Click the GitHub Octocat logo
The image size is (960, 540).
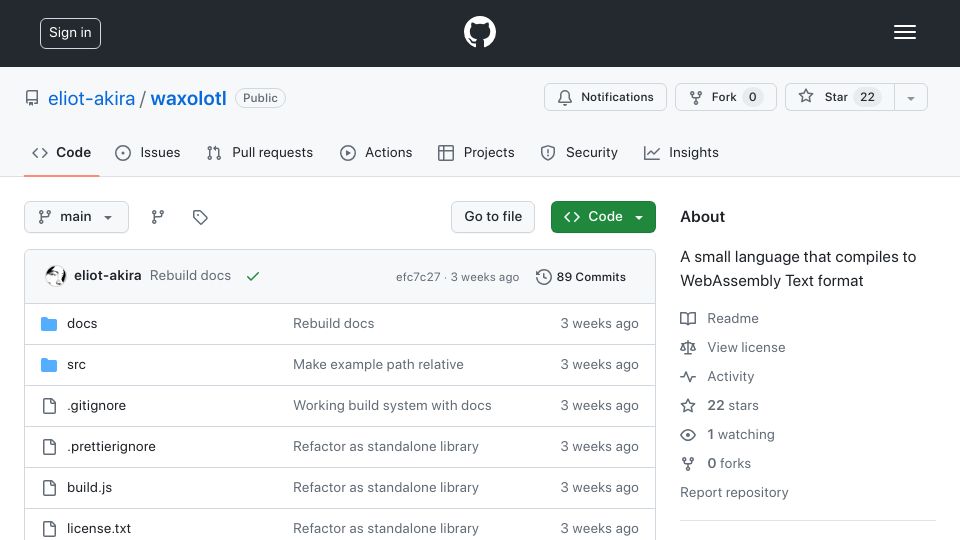[479, 32]
